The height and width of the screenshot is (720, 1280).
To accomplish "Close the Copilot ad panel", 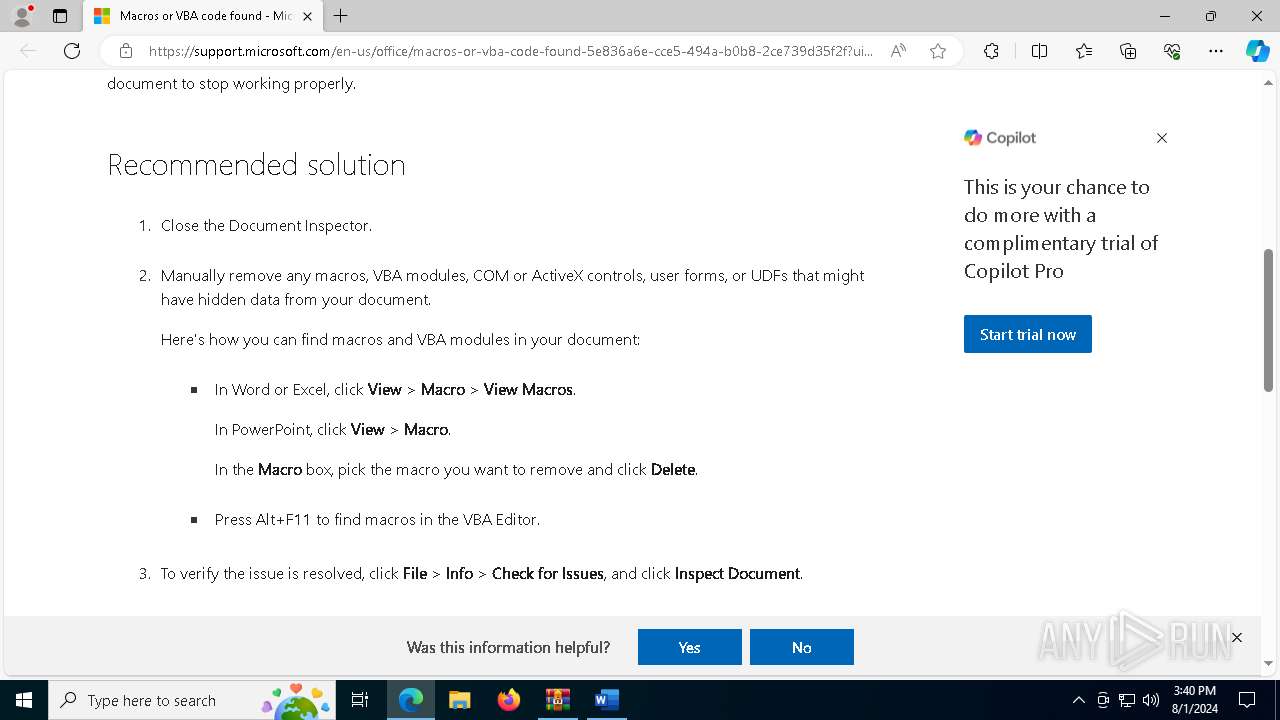I will click(1161, 138).
